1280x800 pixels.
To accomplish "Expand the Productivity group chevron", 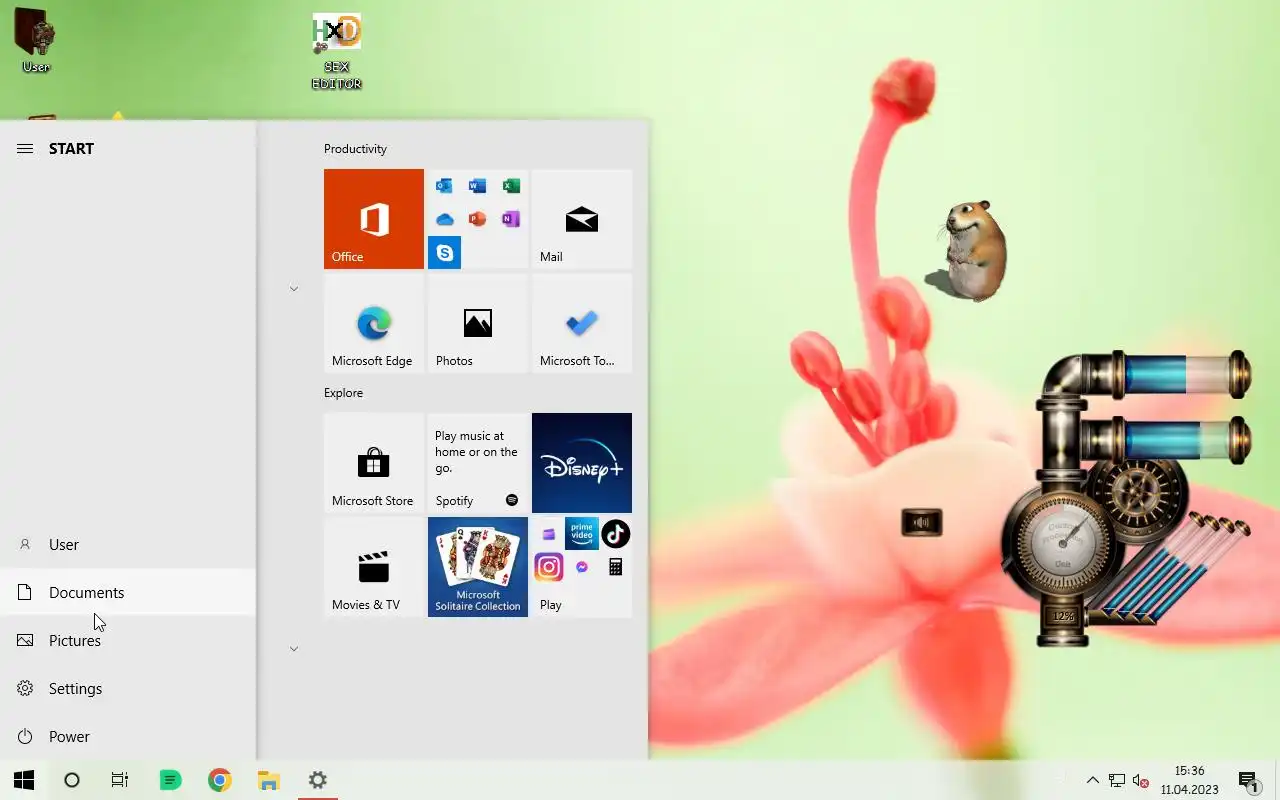I will click(x=294, y=289).
